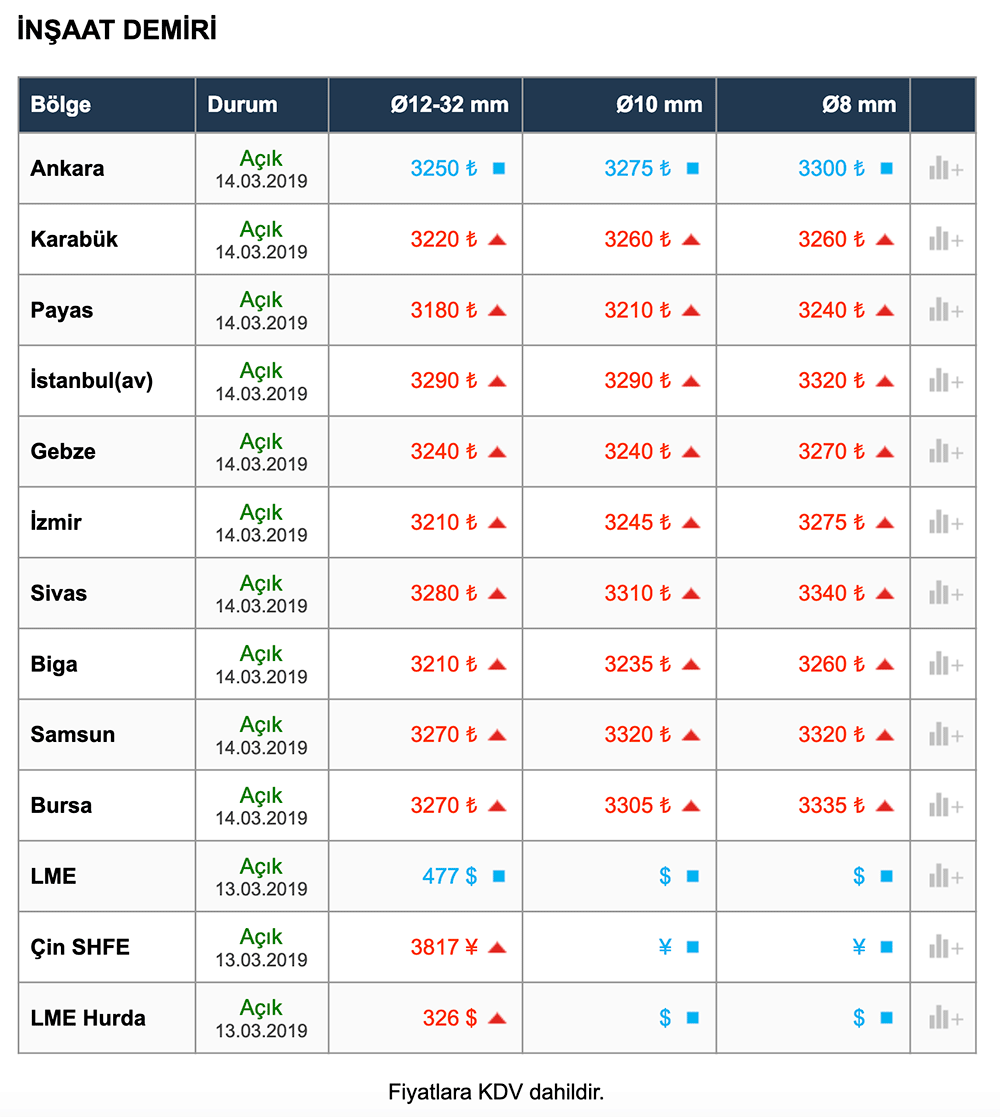Open the chart icon for Karabük
Image resolution: width=1000 pixels, height=1117 pixels.
945,240
